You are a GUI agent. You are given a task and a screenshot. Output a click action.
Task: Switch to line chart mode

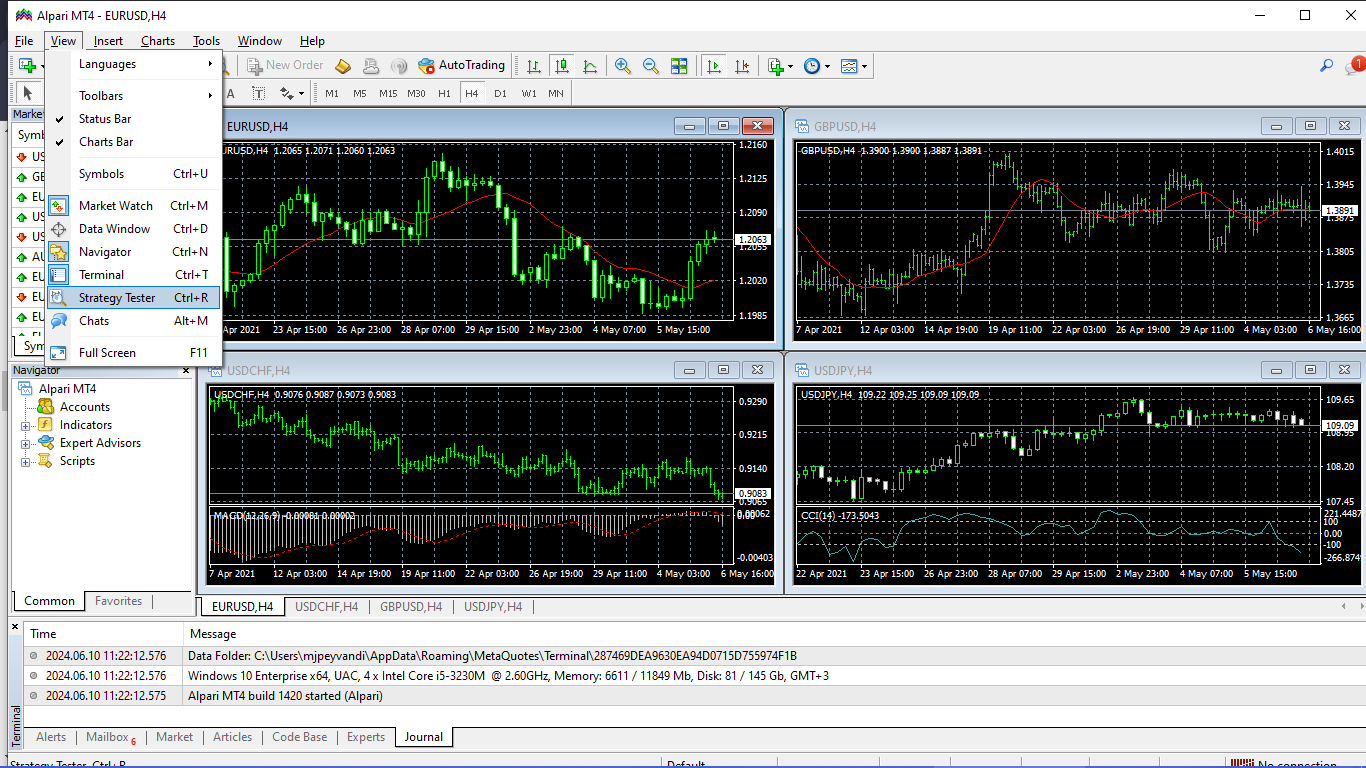(x=590, y=66)
